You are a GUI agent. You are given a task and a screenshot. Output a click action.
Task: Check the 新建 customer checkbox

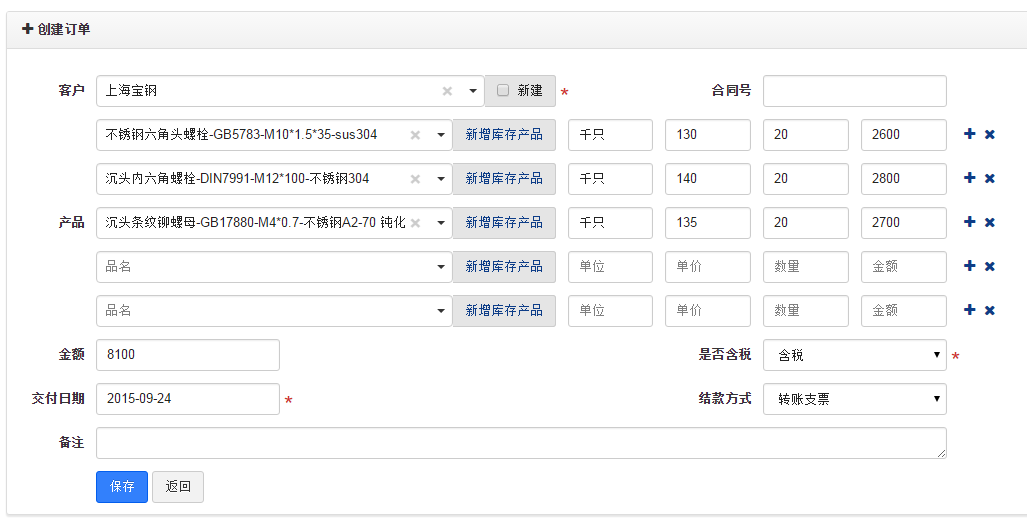click(x=503, y=90)
